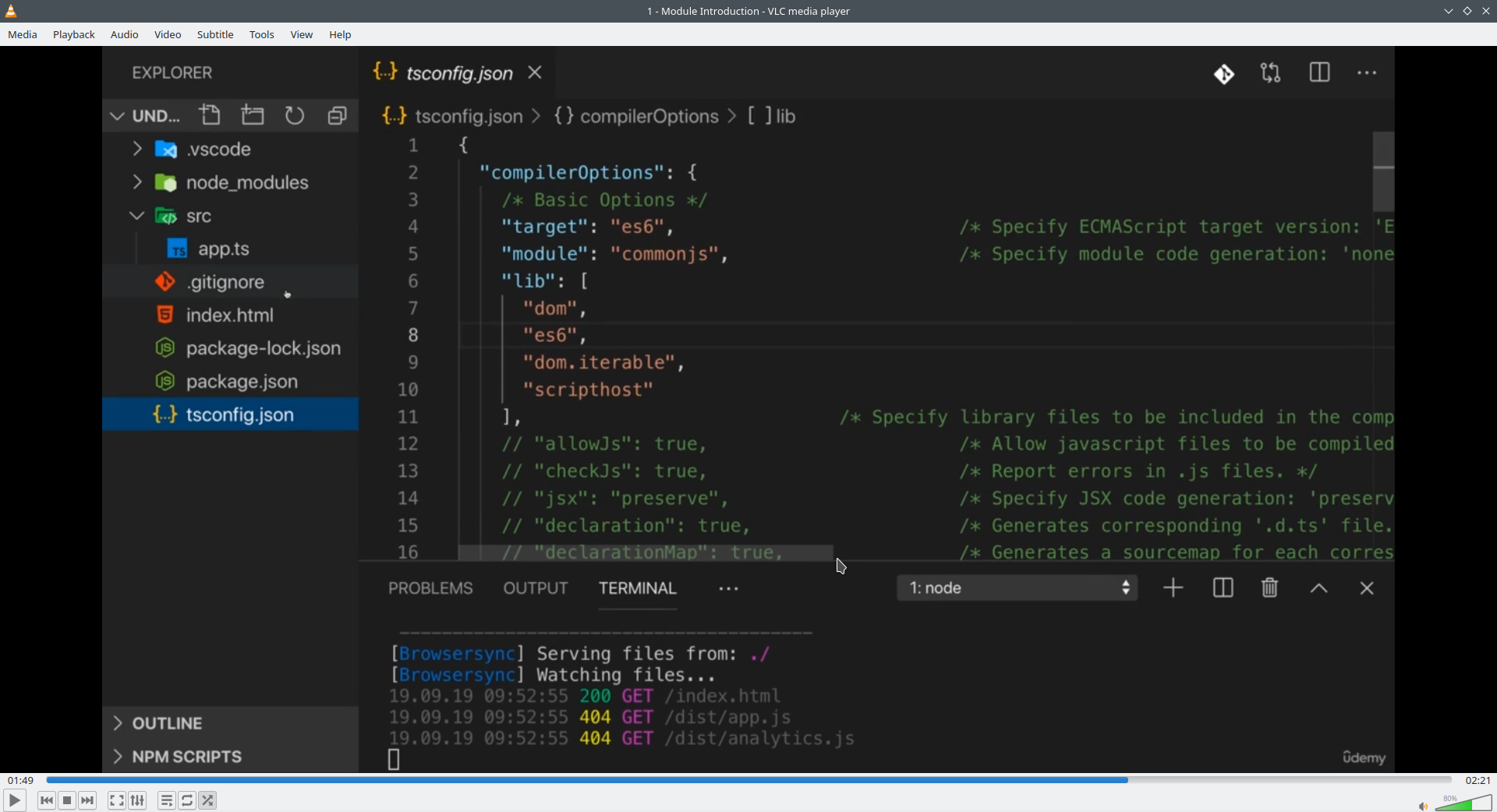The image size is (1497, 812).
Task: Mute audio with the speaker icon
Action: click(x=1424, y=806)
